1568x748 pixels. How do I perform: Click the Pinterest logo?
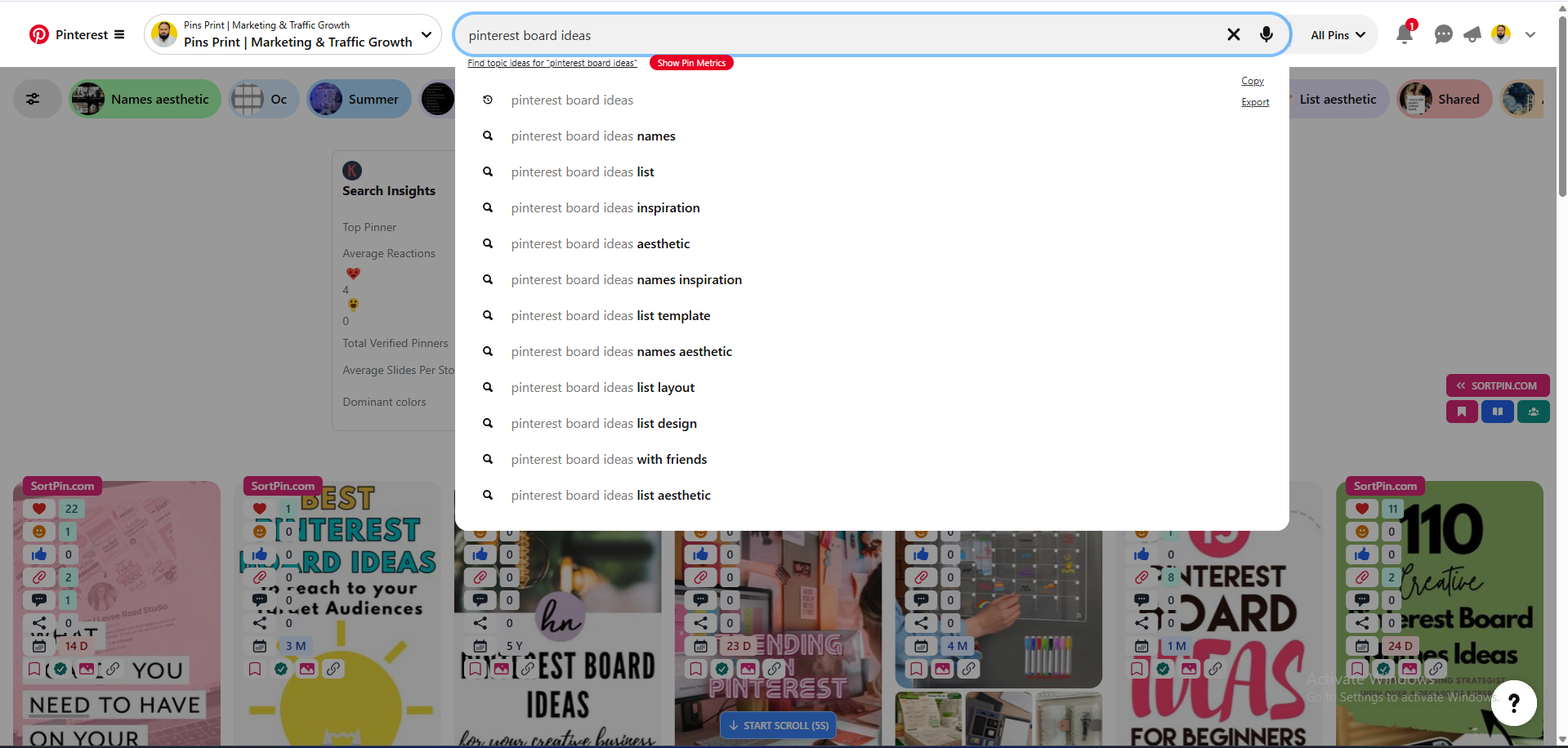(39, 34)
